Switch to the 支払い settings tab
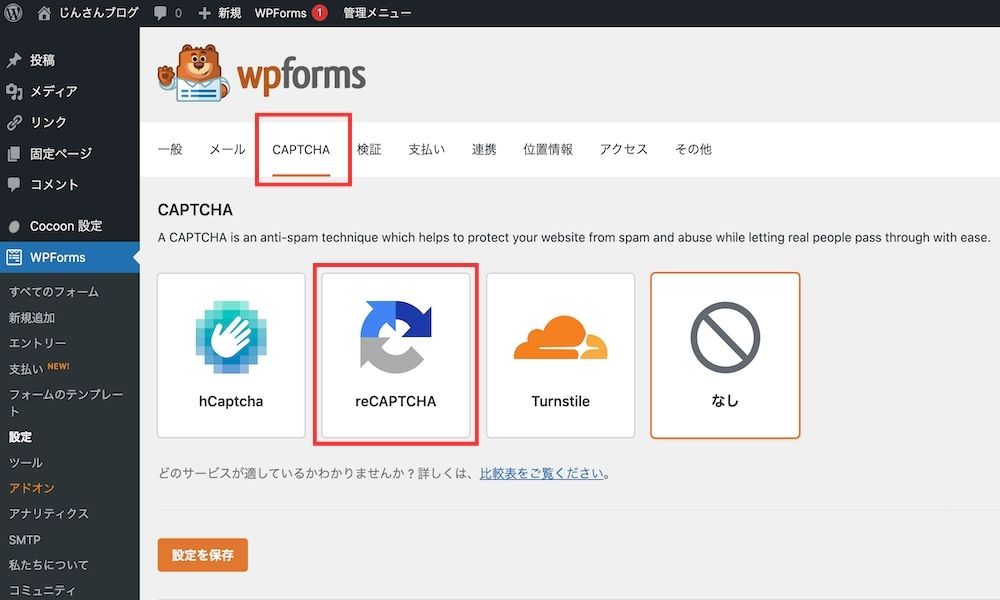Image resolution: width=1000 pixels, height=600 pixels. [x=427, y=149]
